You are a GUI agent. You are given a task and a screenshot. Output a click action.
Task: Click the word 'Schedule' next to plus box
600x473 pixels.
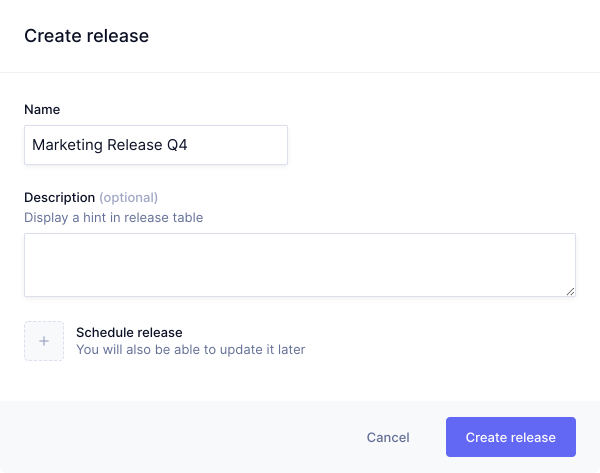[104, 332]
